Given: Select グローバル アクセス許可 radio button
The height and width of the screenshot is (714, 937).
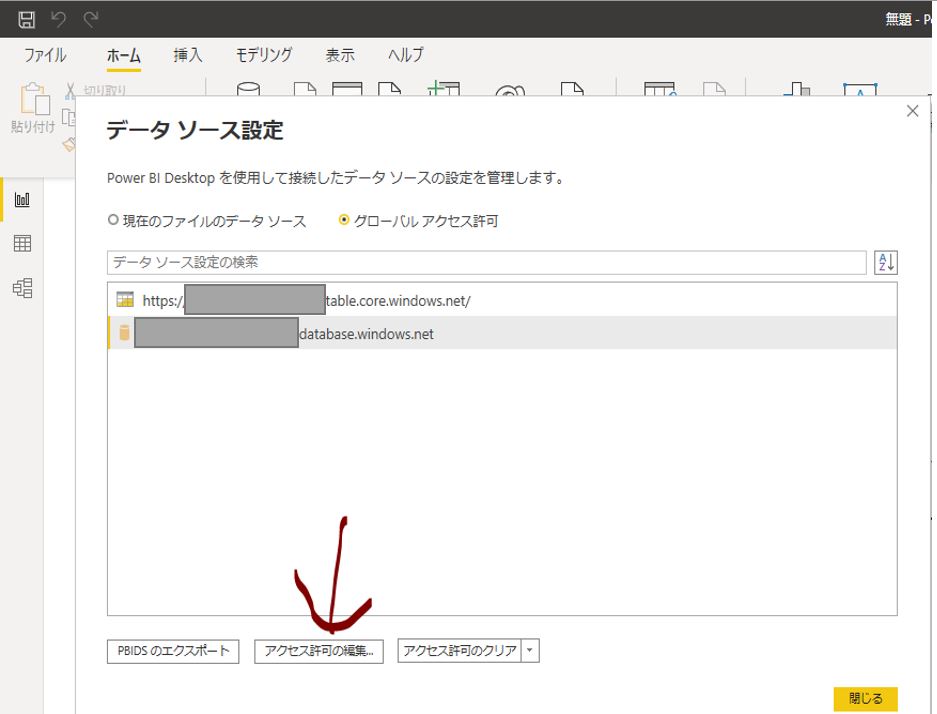Looking at the screenshot, I should point(345,221).
